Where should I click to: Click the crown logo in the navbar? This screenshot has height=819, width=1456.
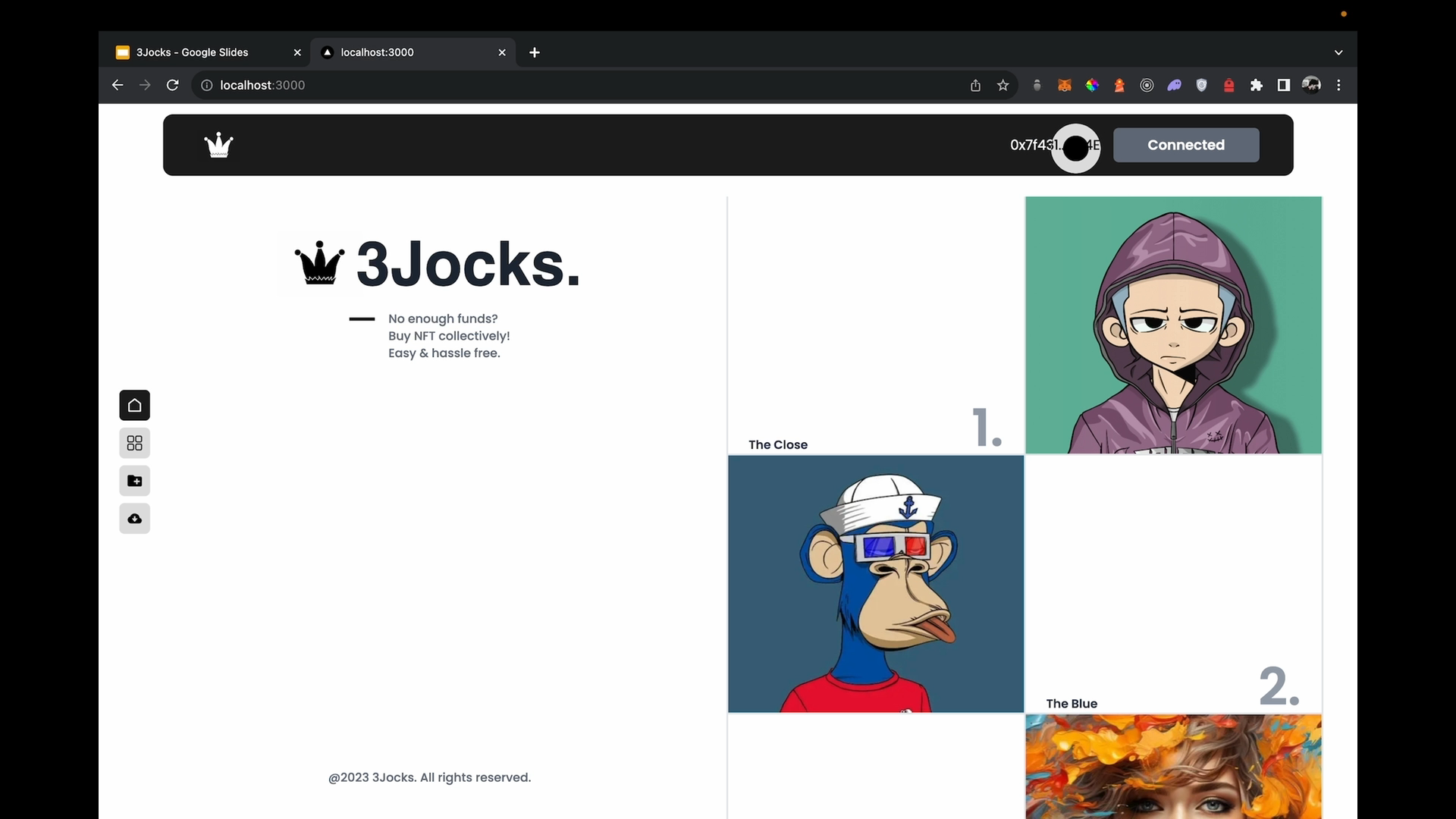(x=218, y=145)
